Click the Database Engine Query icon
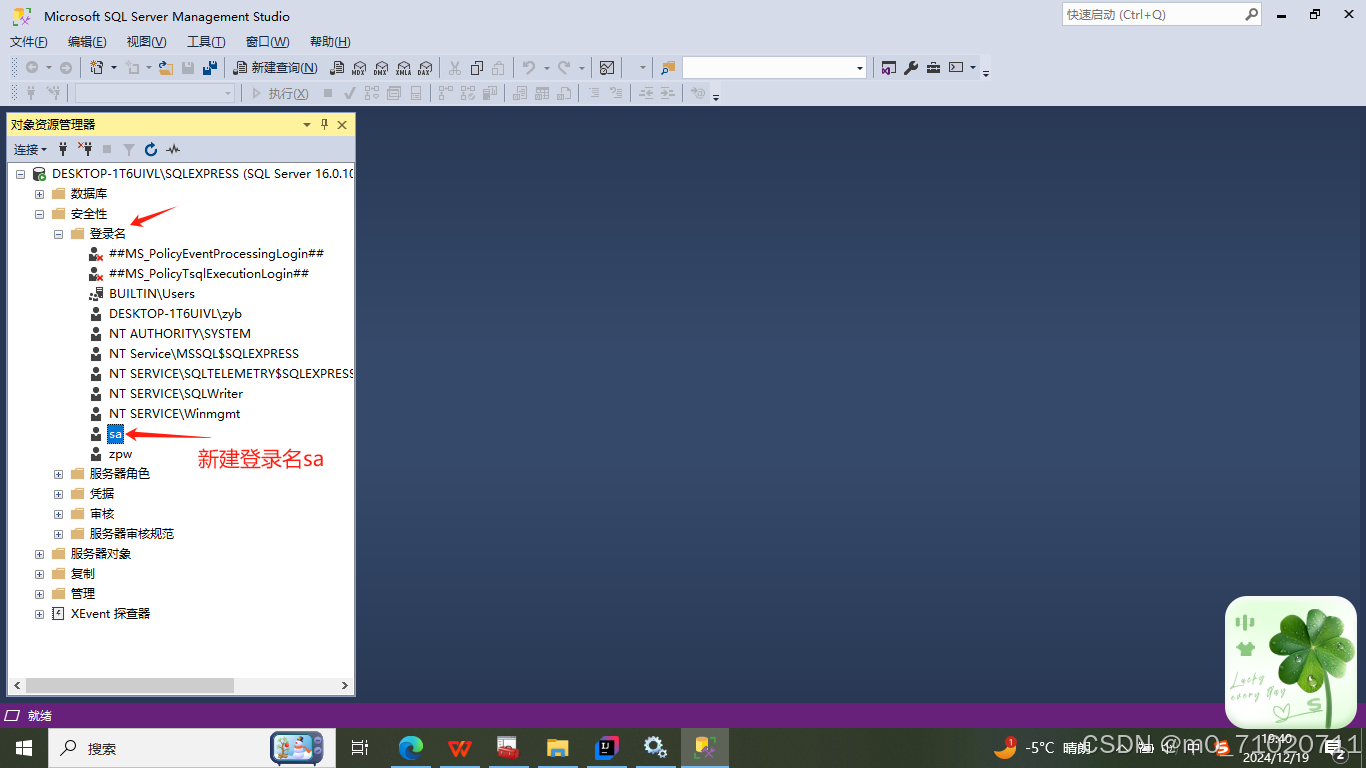 (x=337, y=68)
